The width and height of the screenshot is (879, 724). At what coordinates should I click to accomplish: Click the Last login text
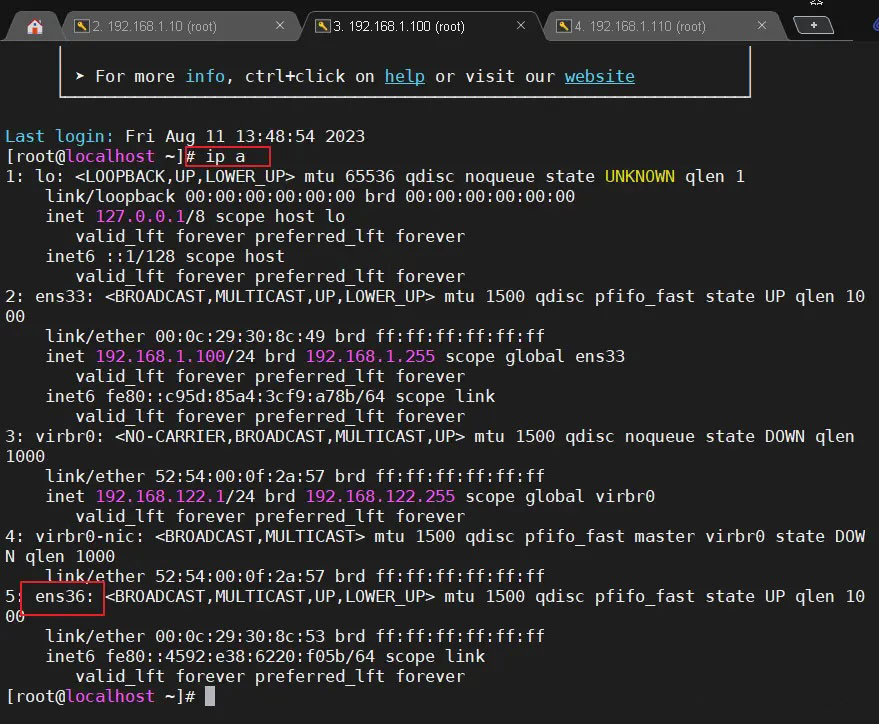click(59, 136)
